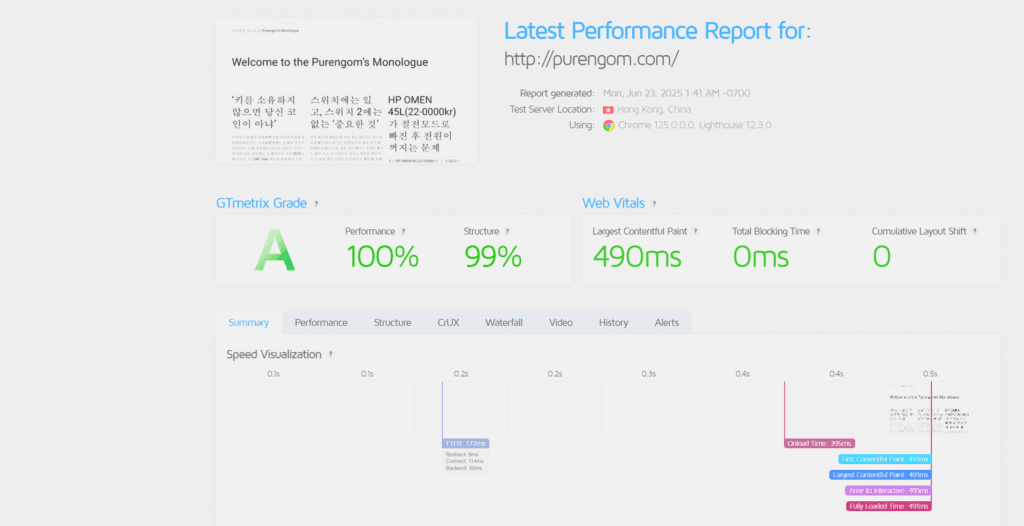Image resolution: width=1024 pixels, height=526 pixels.
Task: Click the 490ms LCP value
Action: tap(637, 256)
